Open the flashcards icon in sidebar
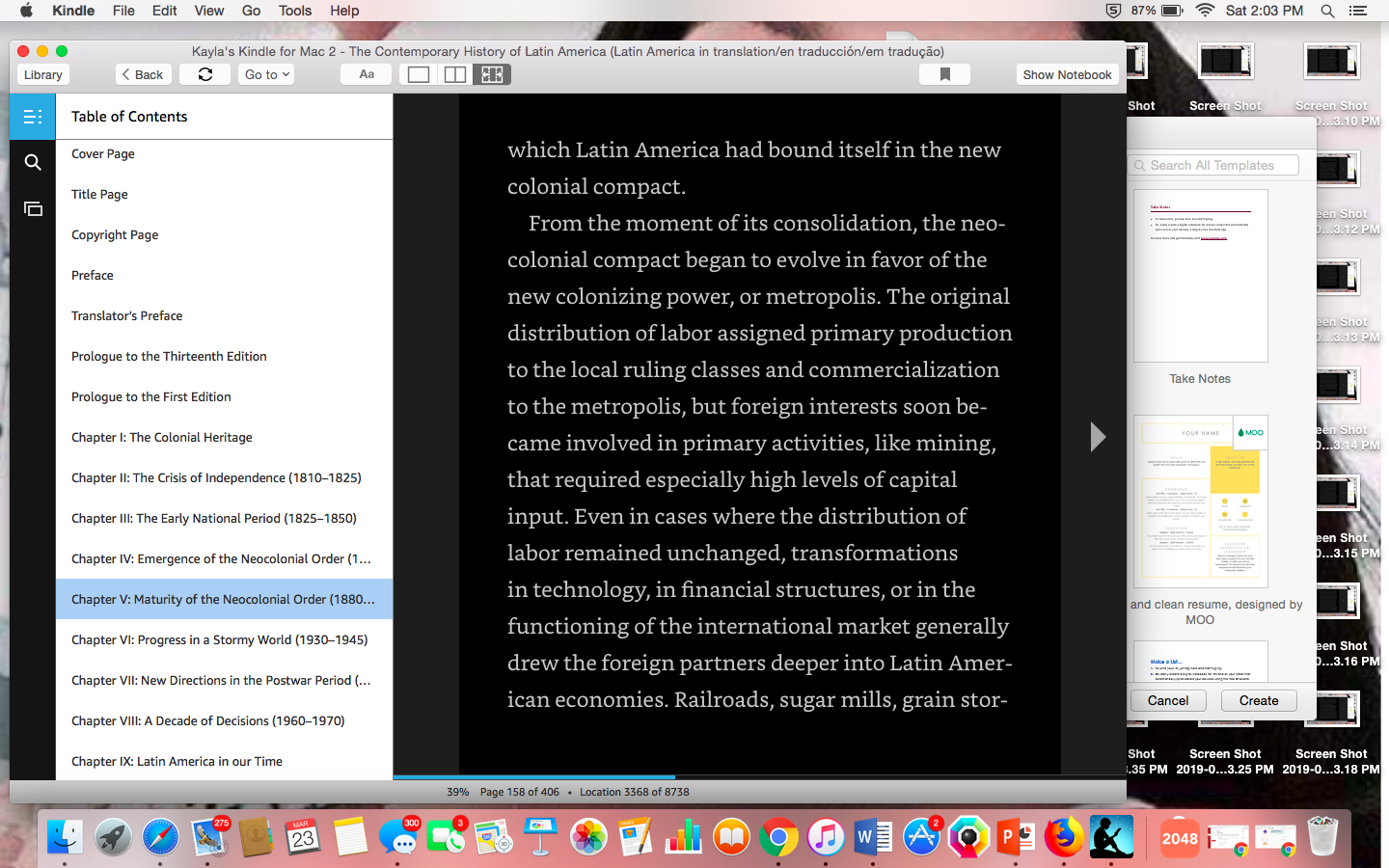This screenshot has width=1389, height=868. coord(33,208)
